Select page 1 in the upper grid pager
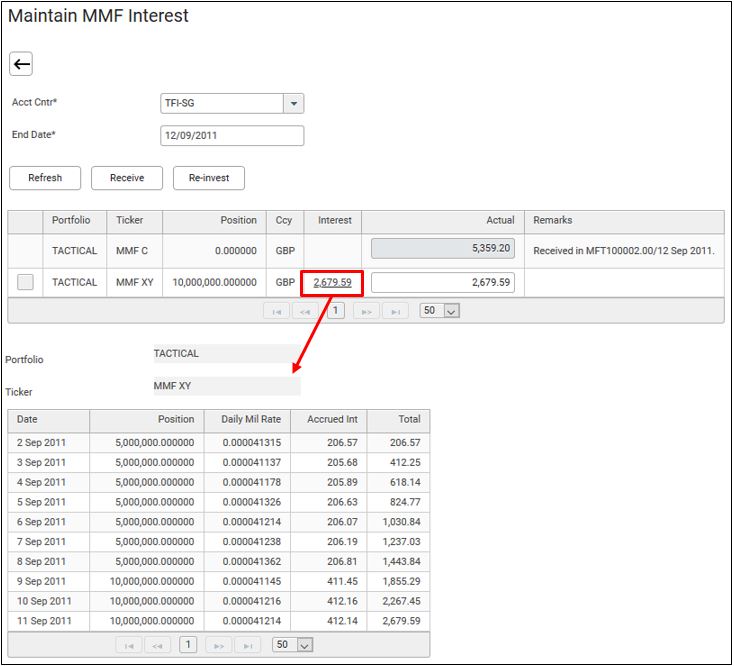This screenshot has height=666, width=734. (336, 311)
